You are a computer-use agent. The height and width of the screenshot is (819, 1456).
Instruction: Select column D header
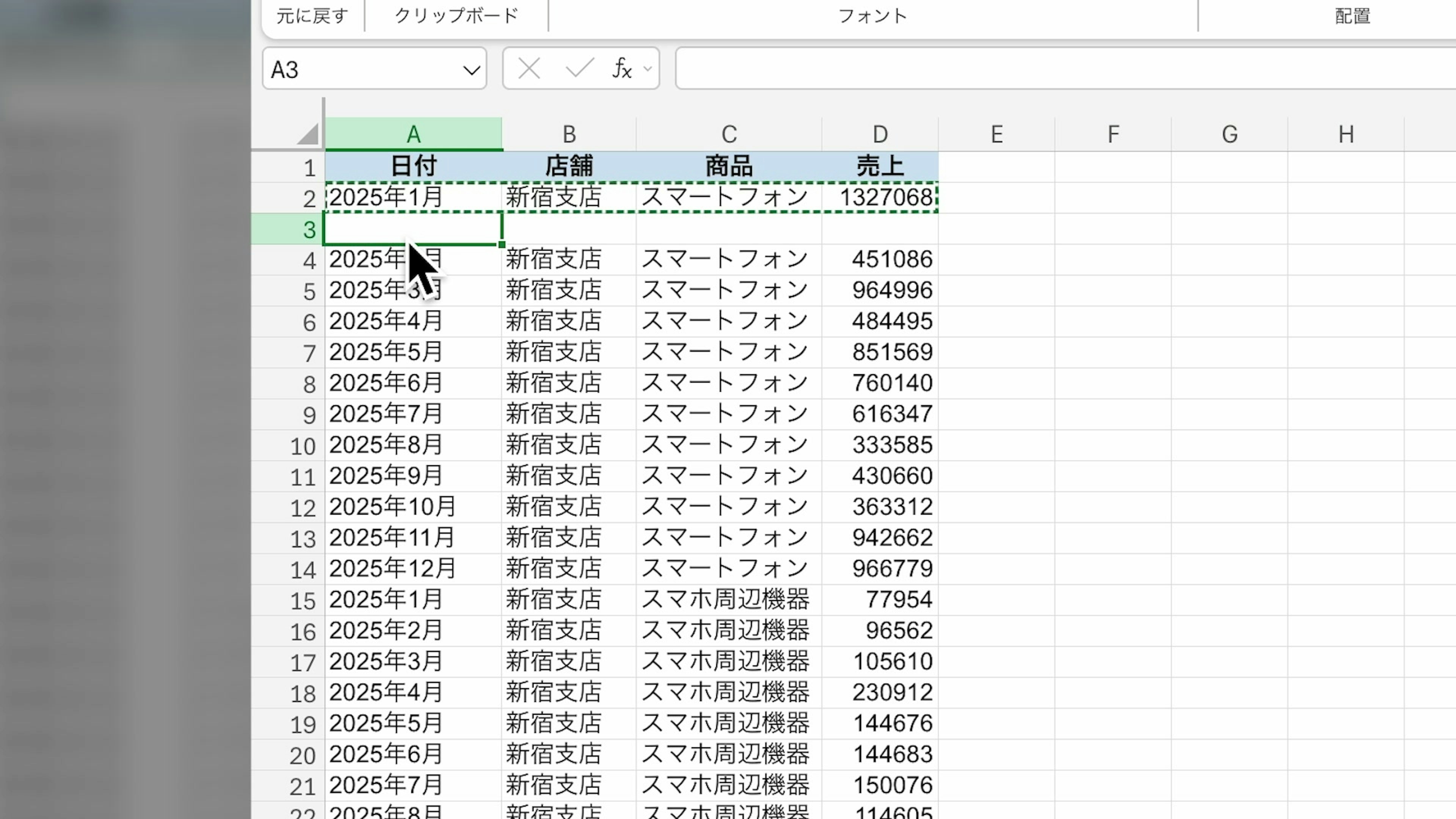880,135
